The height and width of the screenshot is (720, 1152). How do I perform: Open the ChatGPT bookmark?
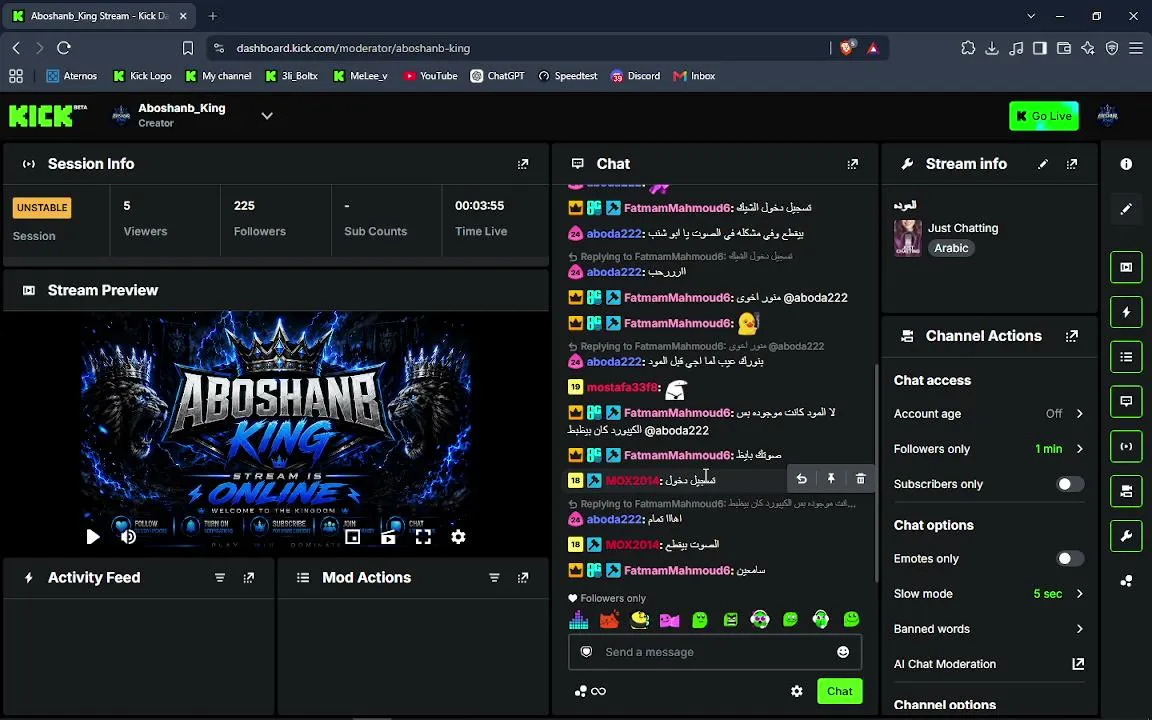(x=497, y=76)
